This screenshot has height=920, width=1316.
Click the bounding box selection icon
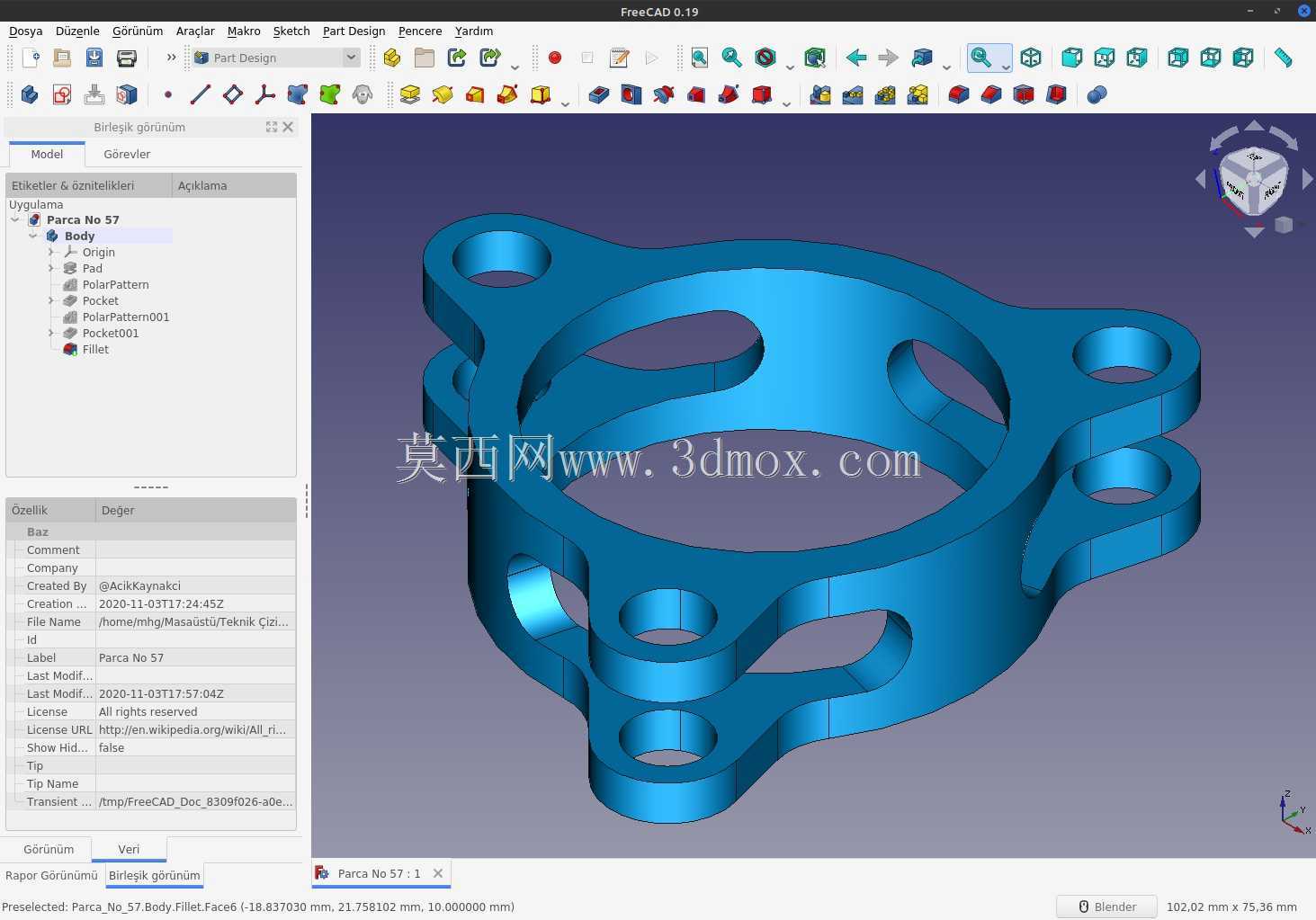(x=815, y=58)
